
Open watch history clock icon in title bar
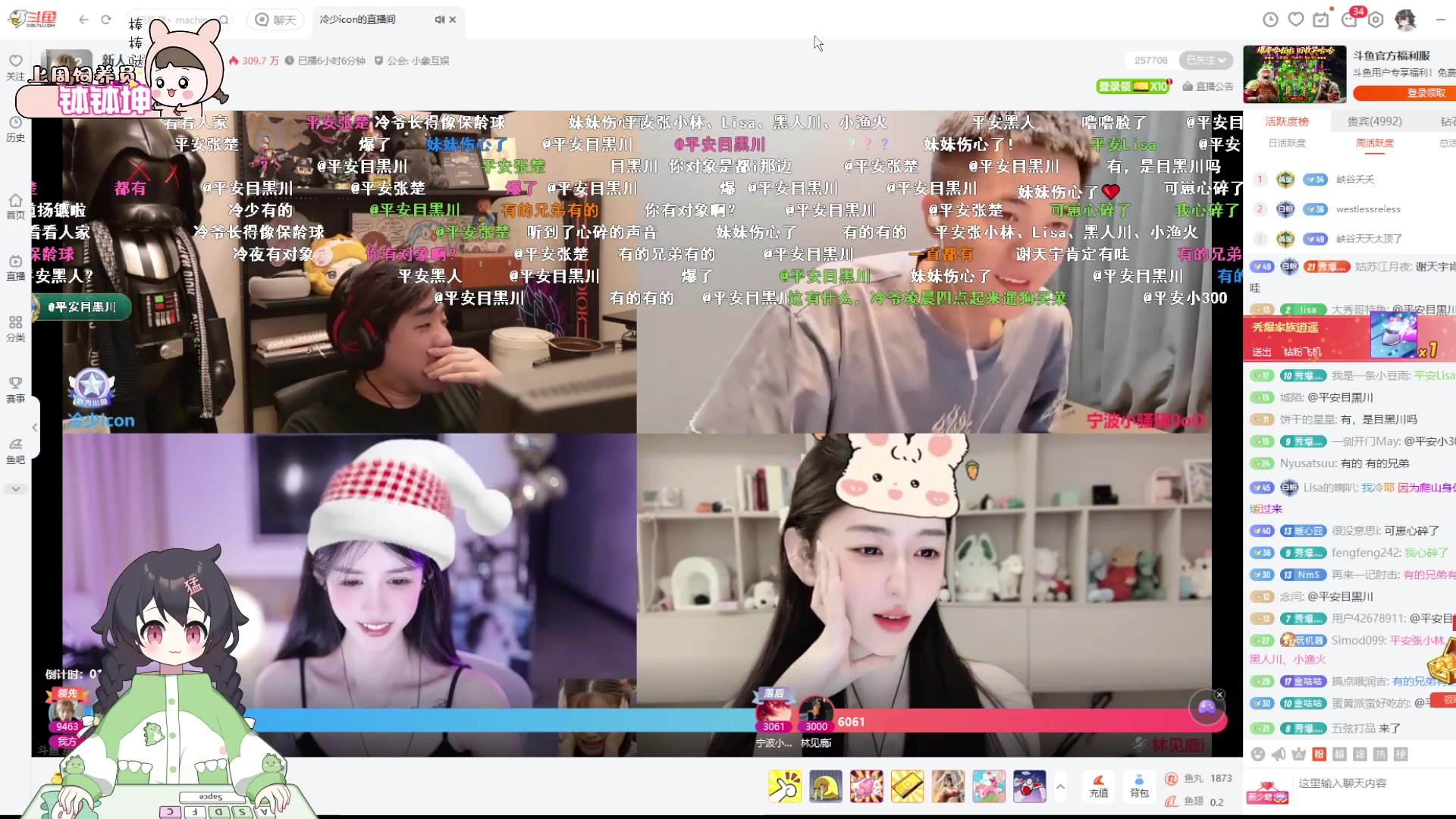click(x=1270, y=20)
